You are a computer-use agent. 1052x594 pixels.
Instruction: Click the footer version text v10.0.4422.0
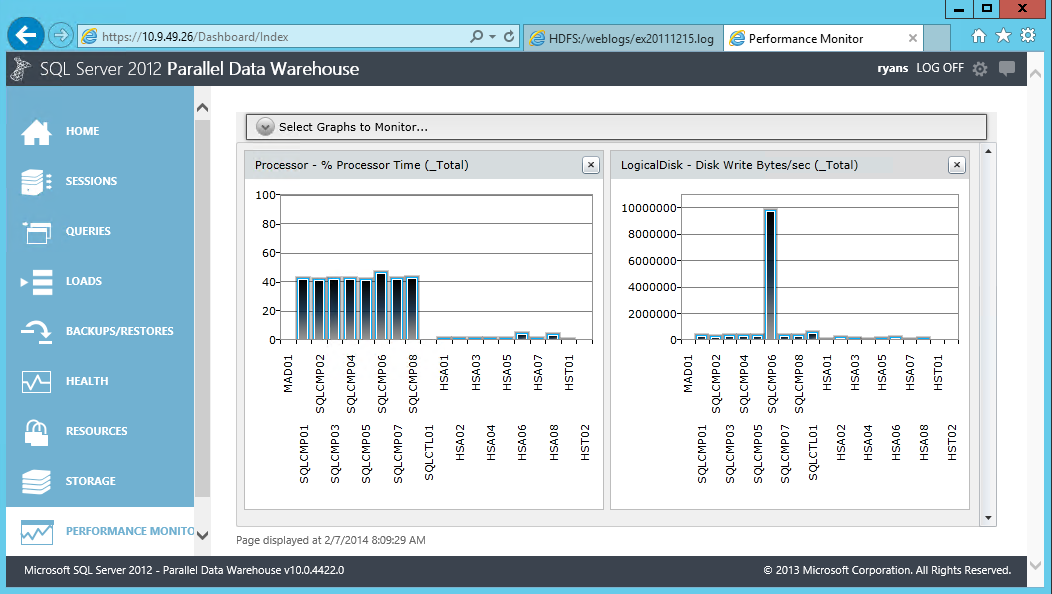pos(314,571)
